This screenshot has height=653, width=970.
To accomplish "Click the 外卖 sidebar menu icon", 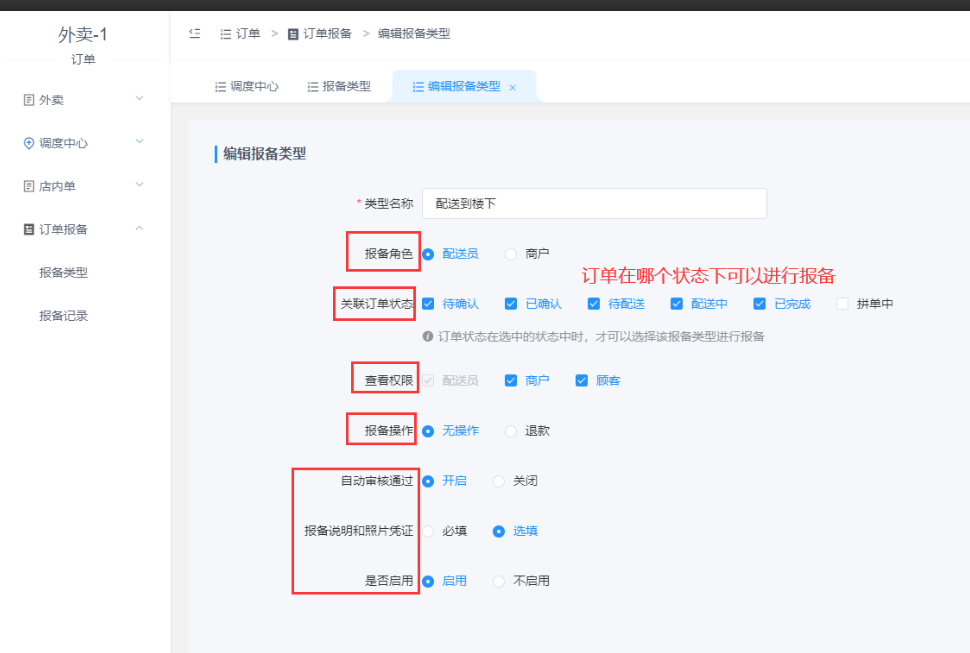I will [x=28, y=100].
